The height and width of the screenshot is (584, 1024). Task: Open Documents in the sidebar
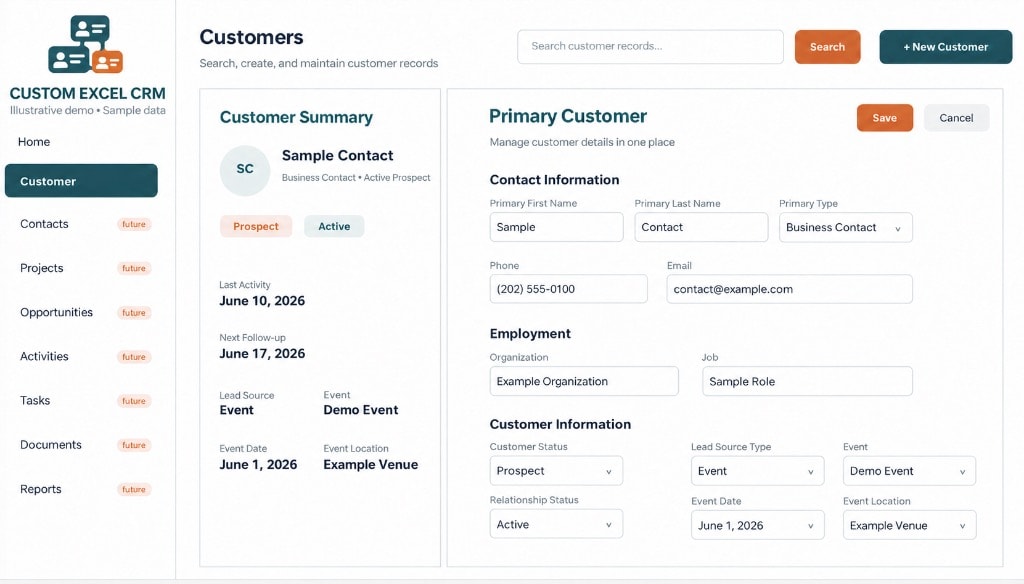(x=51, y=445)
